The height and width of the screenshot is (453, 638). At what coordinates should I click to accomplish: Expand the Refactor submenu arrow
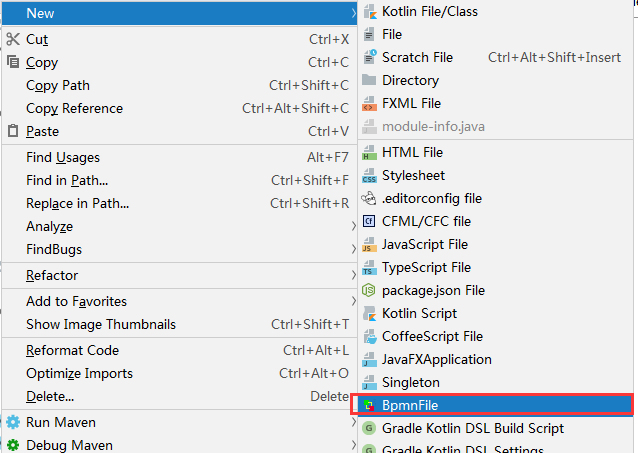354,276
